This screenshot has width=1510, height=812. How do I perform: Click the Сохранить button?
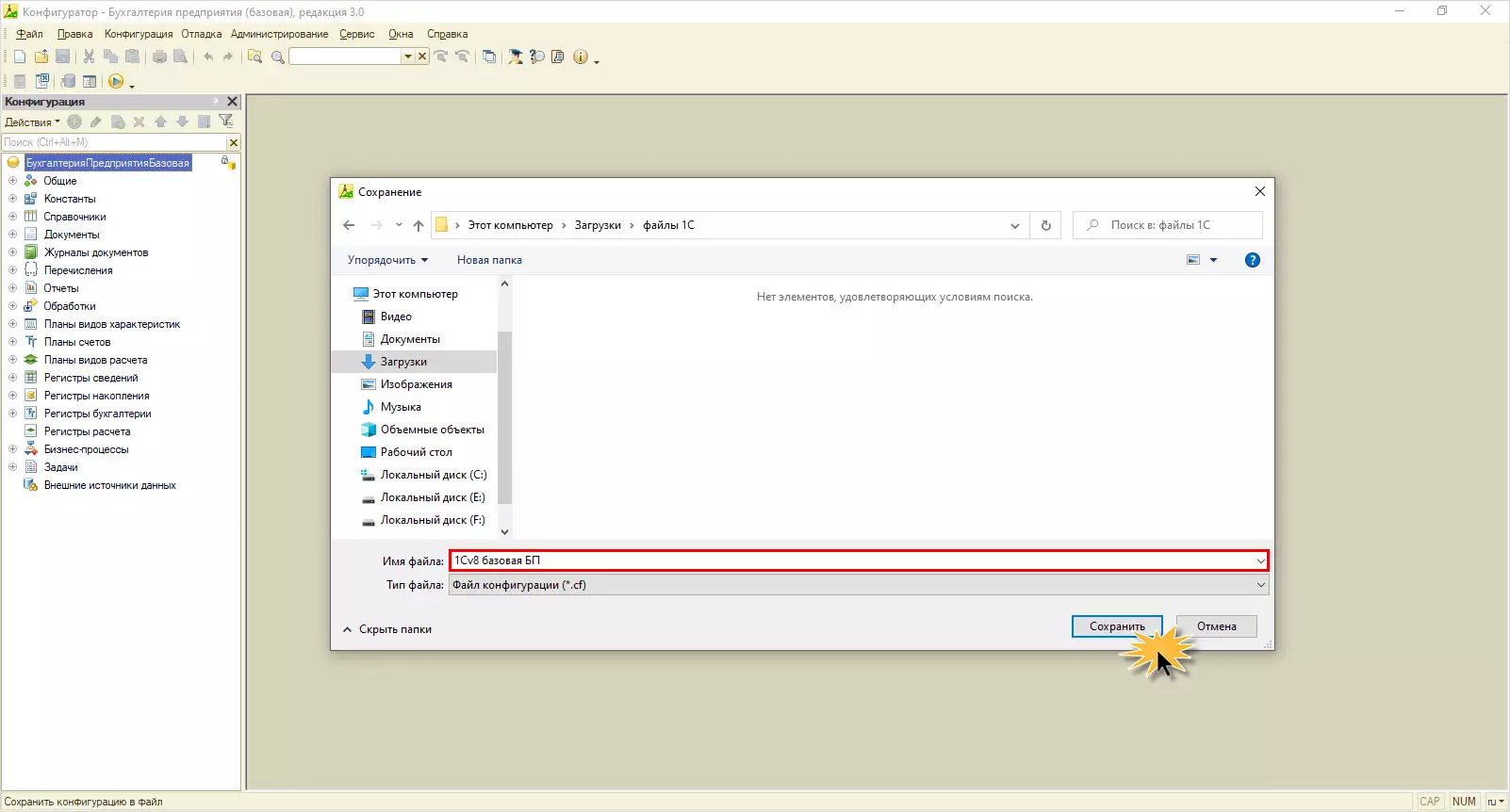coord(1117,626)
